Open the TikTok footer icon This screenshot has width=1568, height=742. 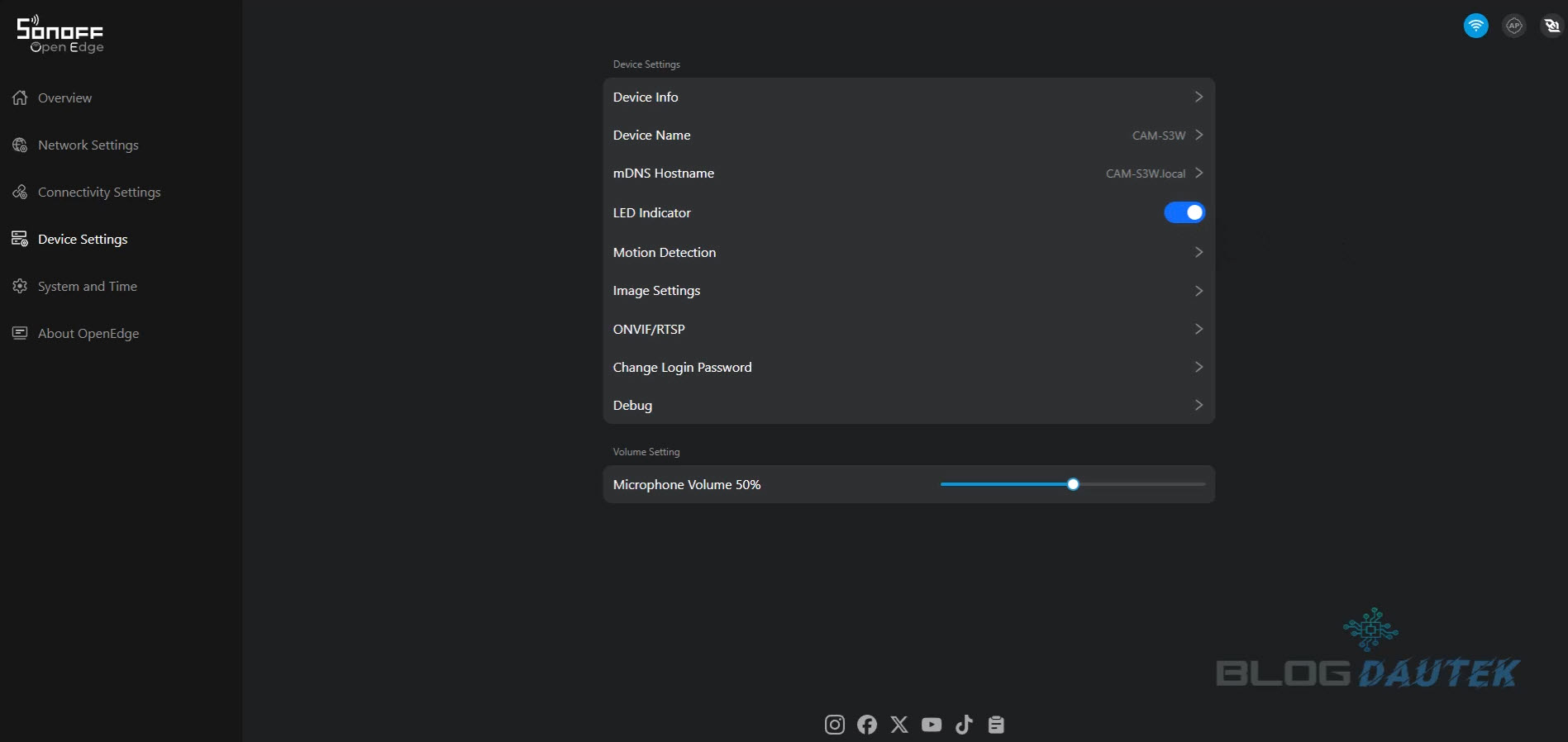coord(964,725)
